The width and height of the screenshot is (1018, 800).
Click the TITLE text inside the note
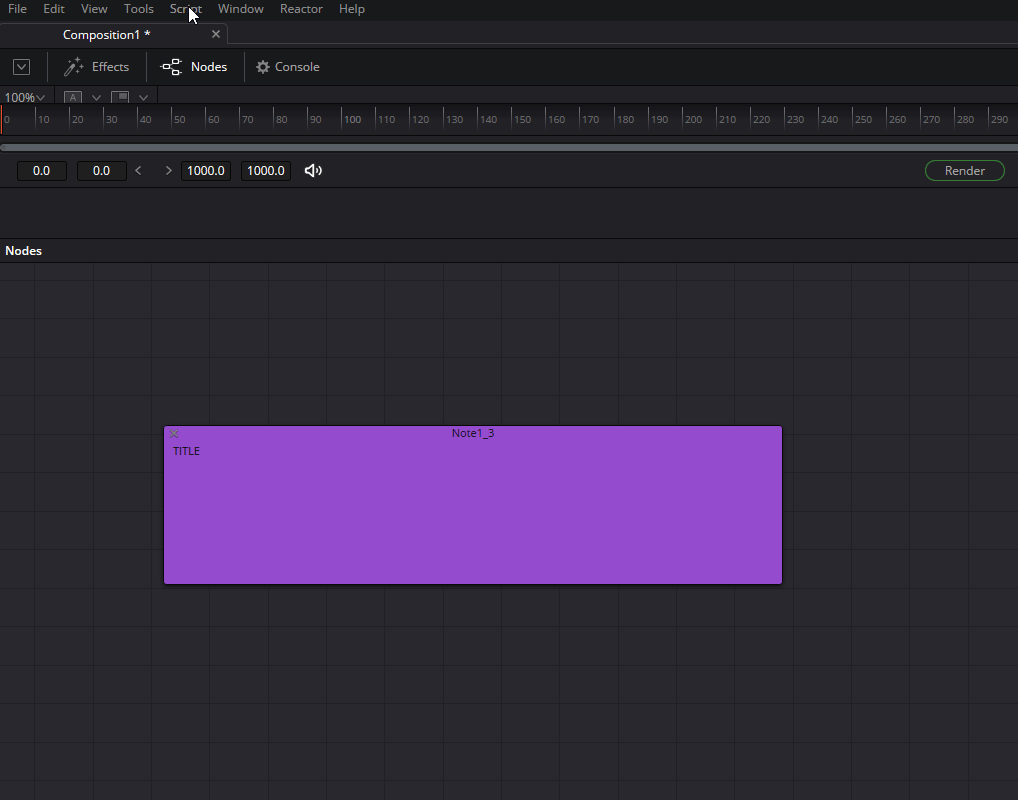[x=186, y=451]
